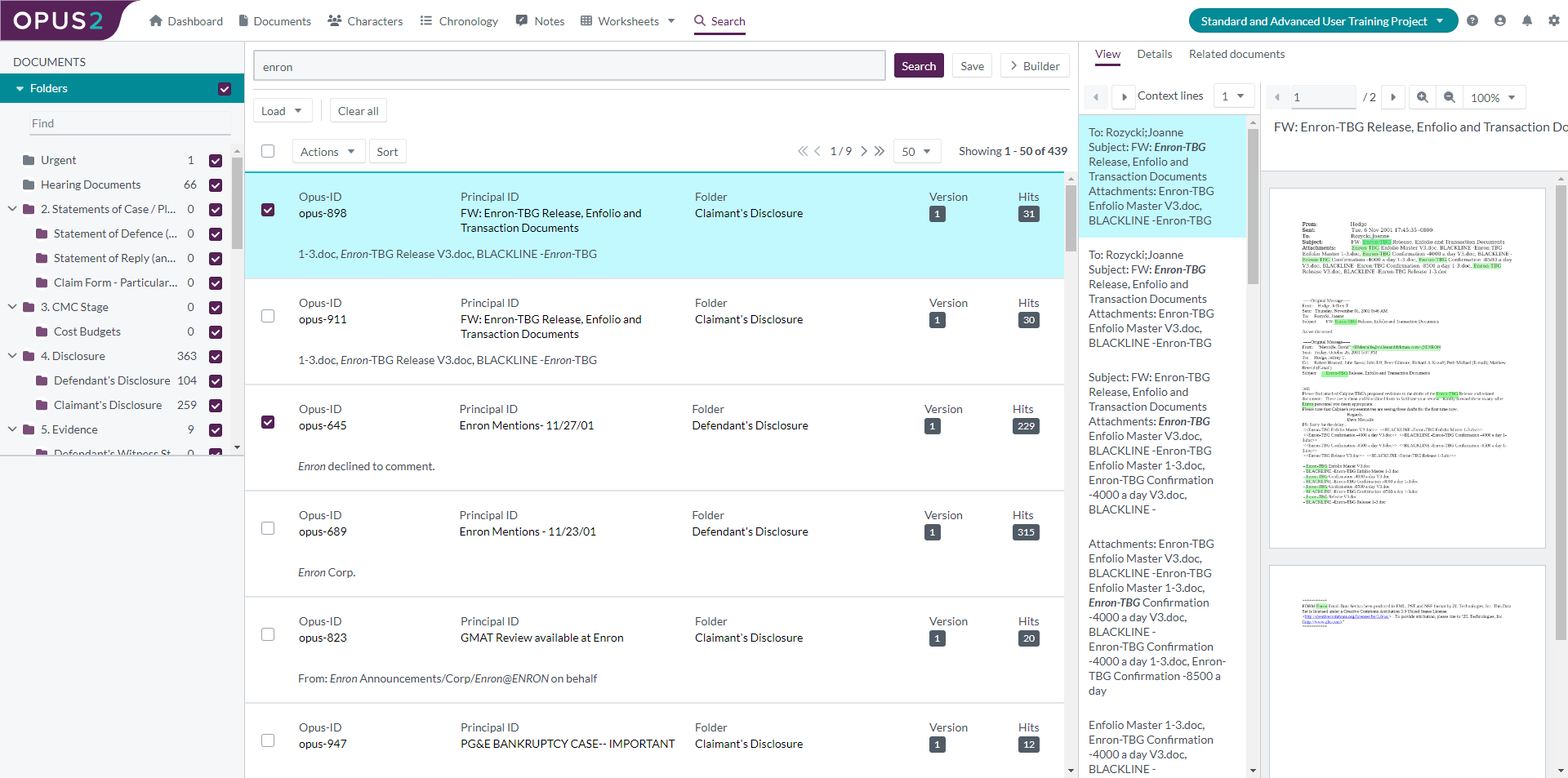This screenshot has height=778, width=1568.
Task: Open the Documents menu item
Action: (x=274, y=21)
